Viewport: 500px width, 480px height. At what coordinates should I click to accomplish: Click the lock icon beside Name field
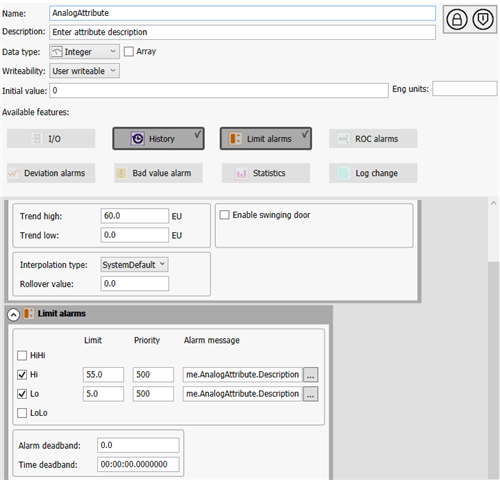(457, 20)
